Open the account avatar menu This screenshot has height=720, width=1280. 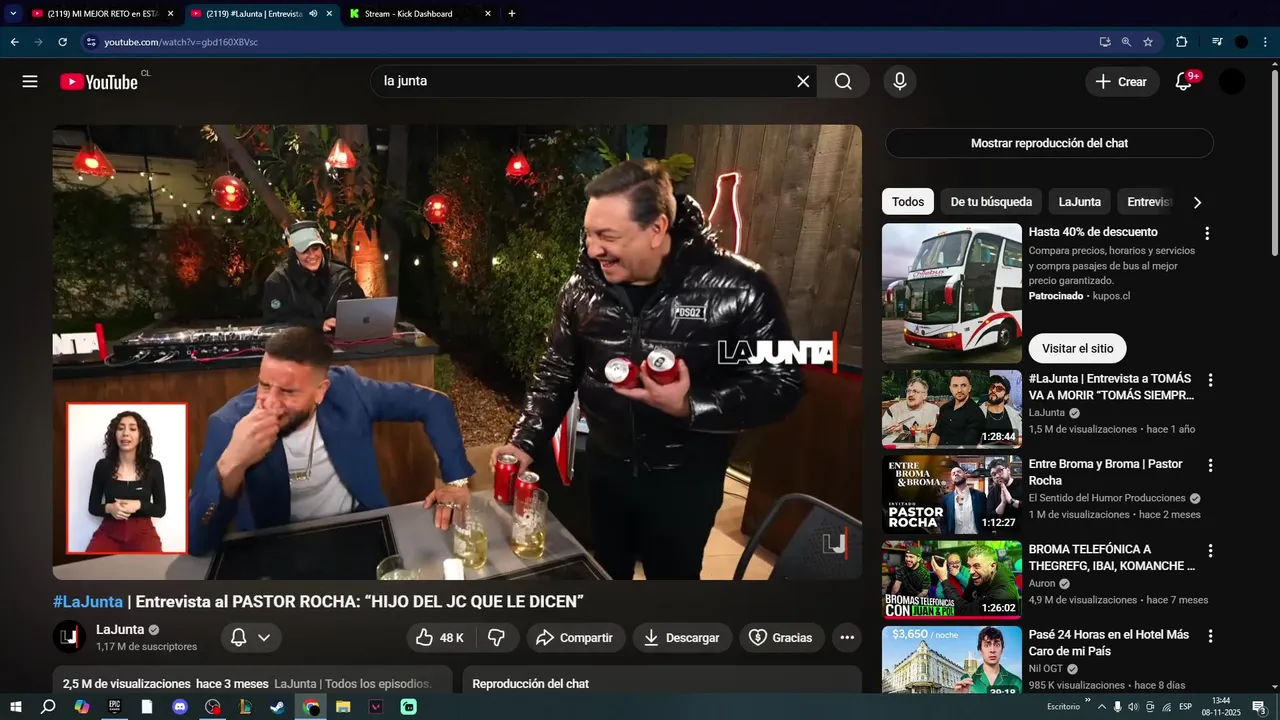pyautogui.click(x=1232, y=82)
